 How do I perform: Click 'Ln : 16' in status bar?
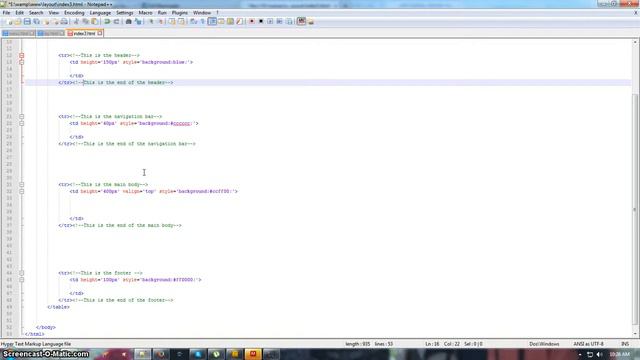432,344
